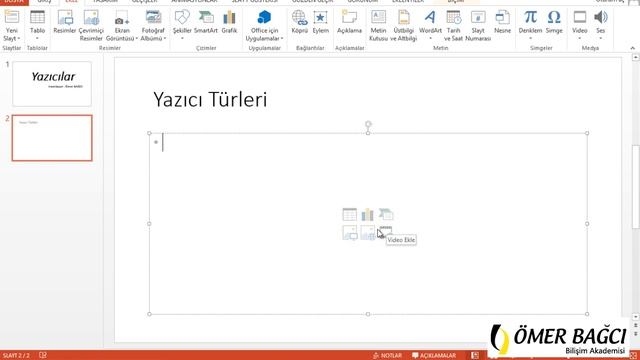Click SLAYT 2 / 2 indicator in status bar
Image resolution: width=640 pixels, height=360 pixels.
[x=16, y=356]
